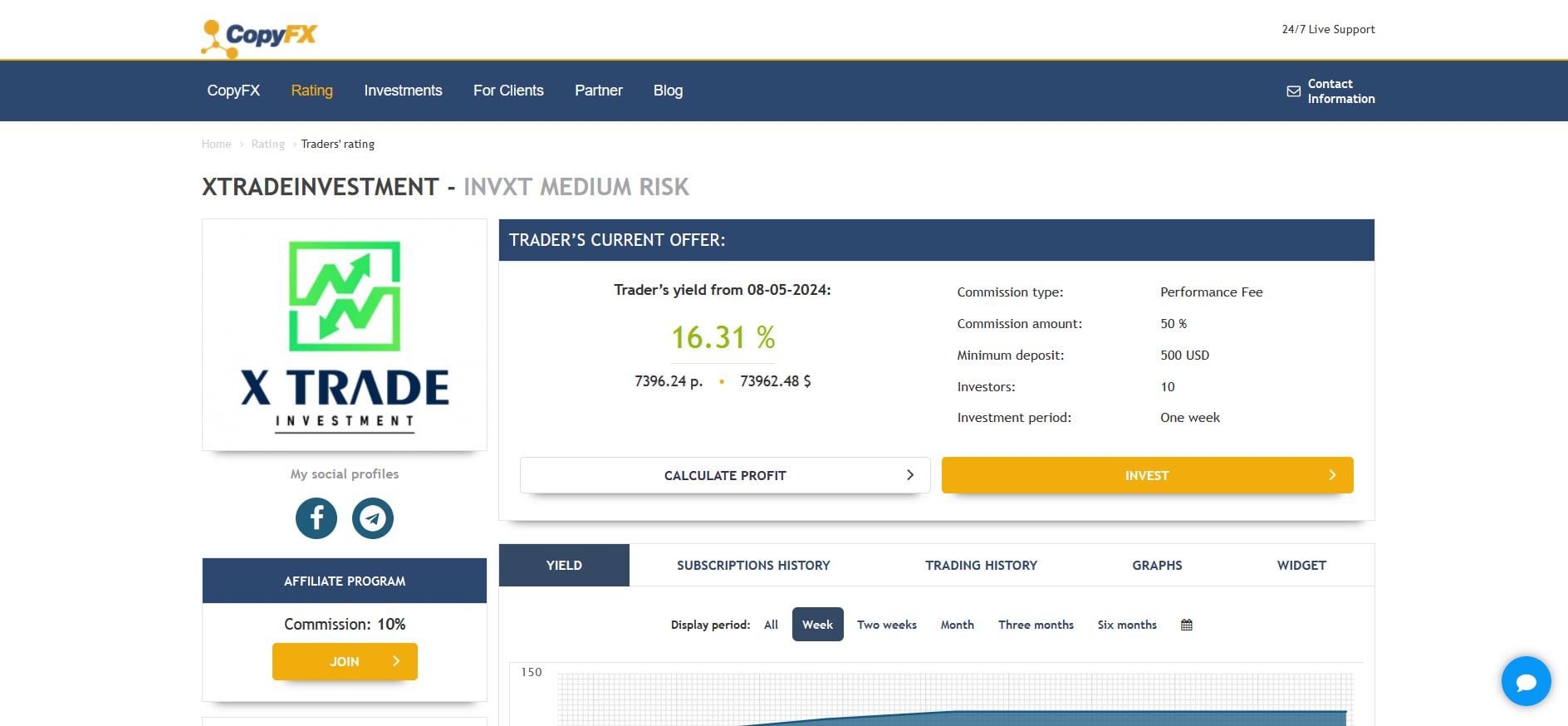Click the CopyFX logo

click(x=259, y=38)
